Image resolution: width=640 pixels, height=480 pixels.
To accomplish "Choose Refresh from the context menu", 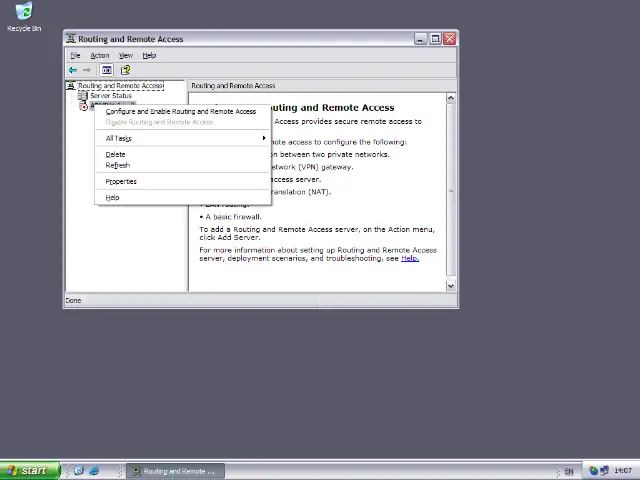I will (118, 165).
